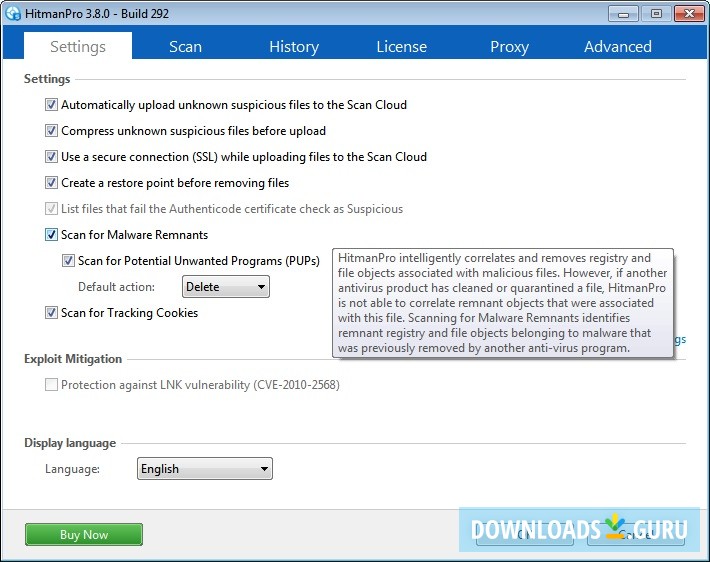Disable Create a restore point before removing

coord(51,183)
